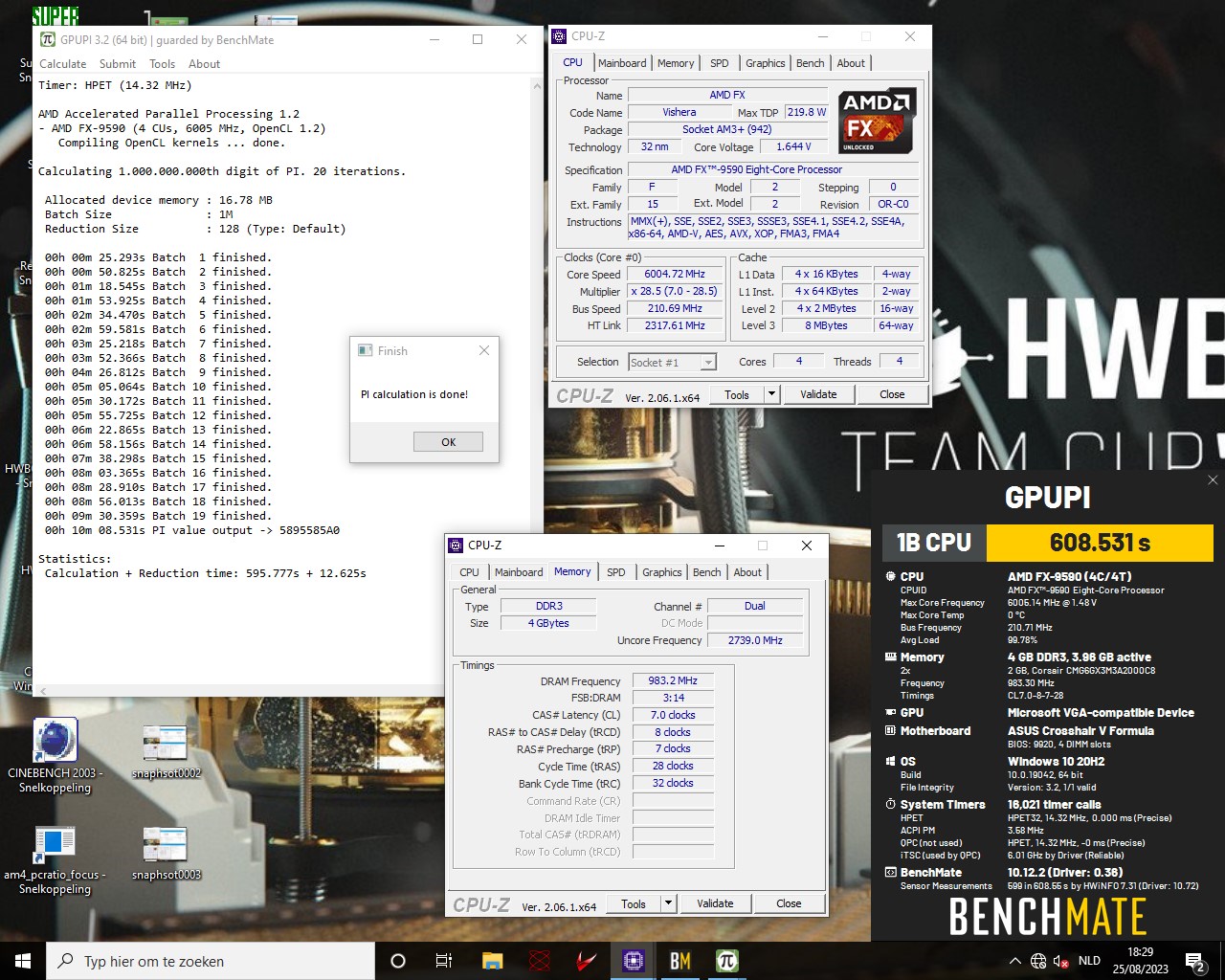Open Graphics tab in bottom CPU-Z window
The width and height of the screenshot is (1225, 980).
click(x=662, y=572)
